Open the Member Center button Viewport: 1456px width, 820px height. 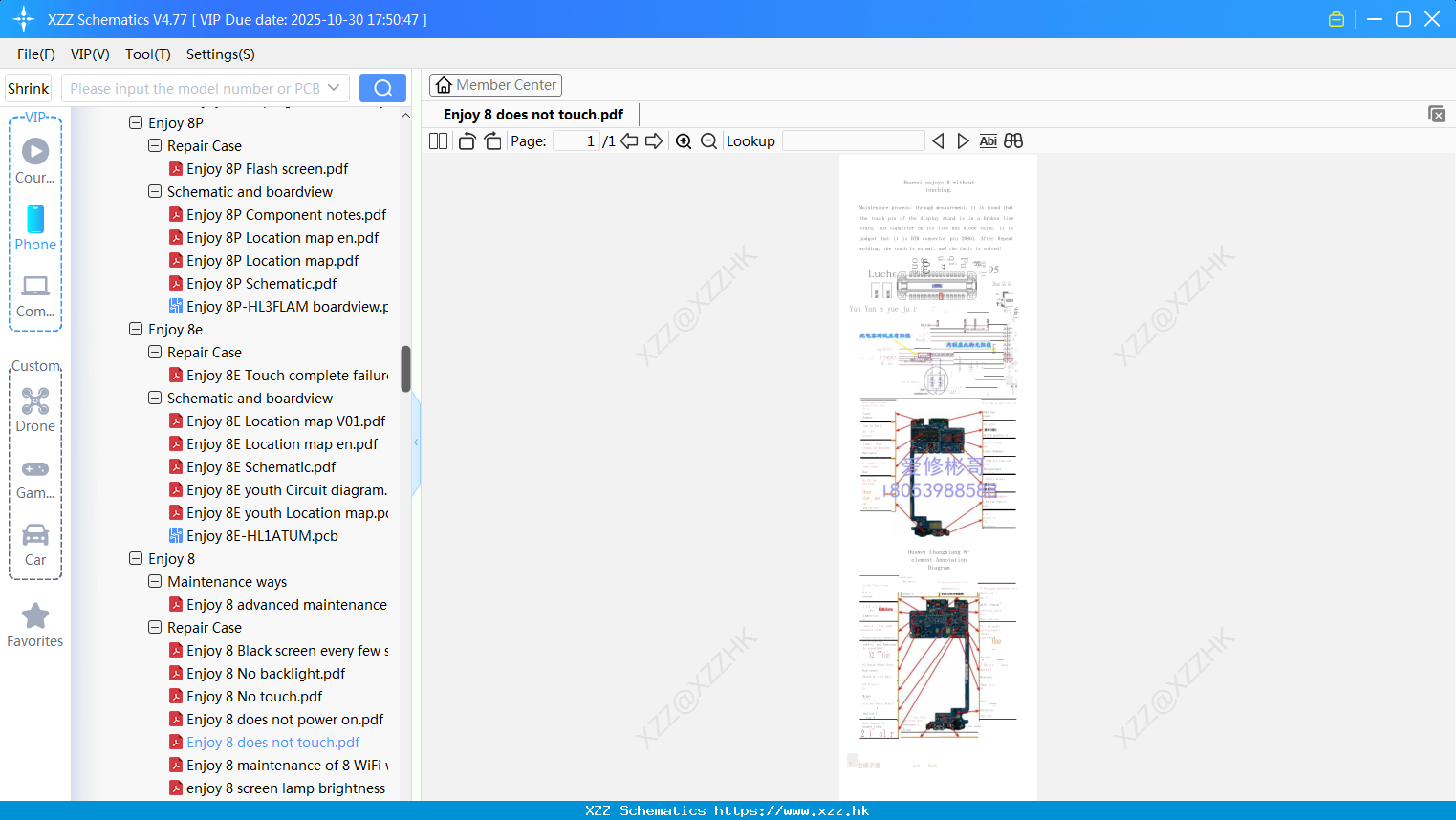pos(495,85)
